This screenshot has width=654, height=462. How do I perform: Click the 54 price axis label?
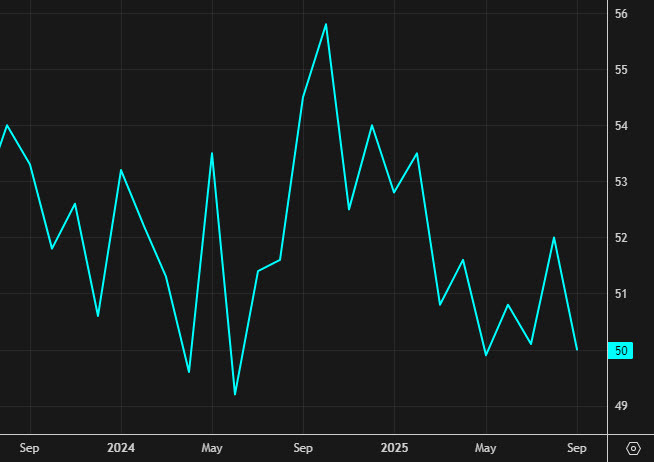621,126
